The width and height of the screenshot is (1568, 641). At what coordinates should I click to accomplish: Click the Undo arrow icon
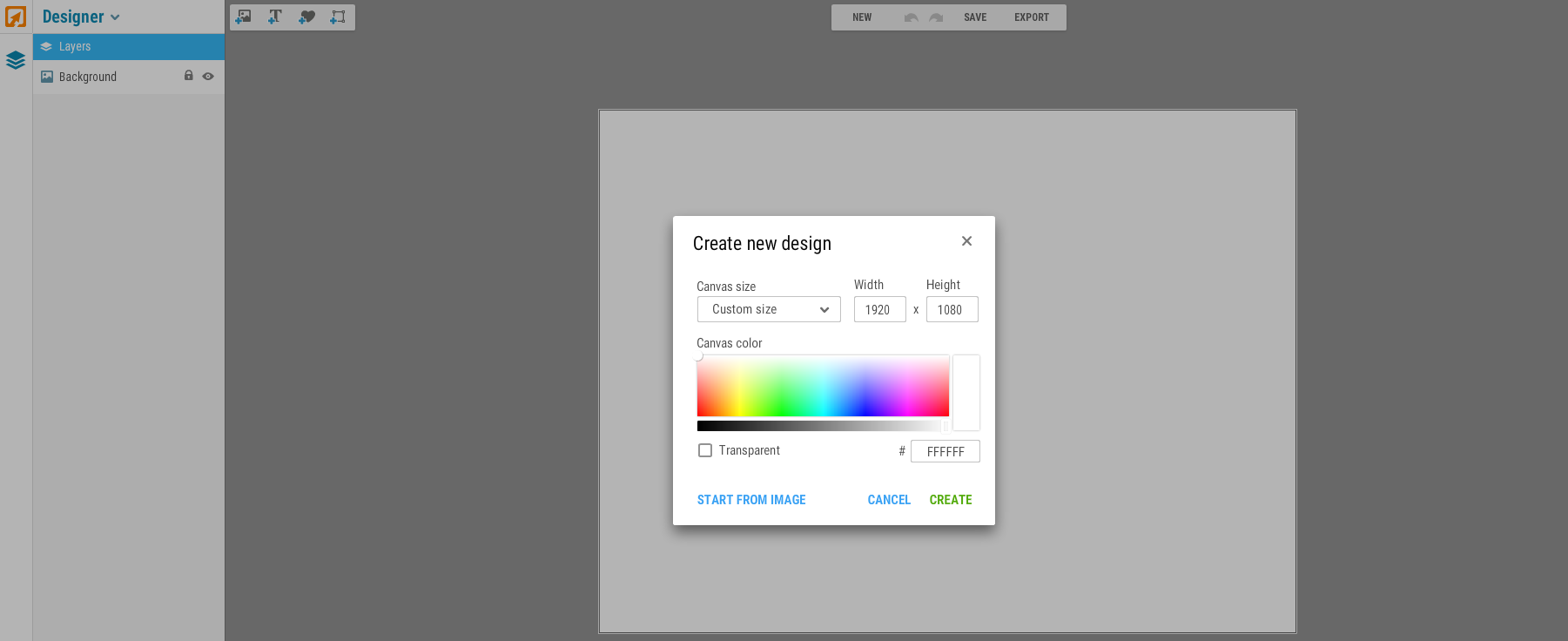(x=911, y=17)
